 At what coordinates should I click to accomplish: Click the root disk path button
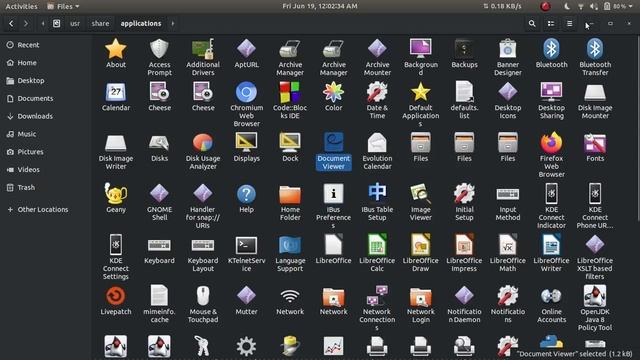pyautogui.click(x=56, y=24)
